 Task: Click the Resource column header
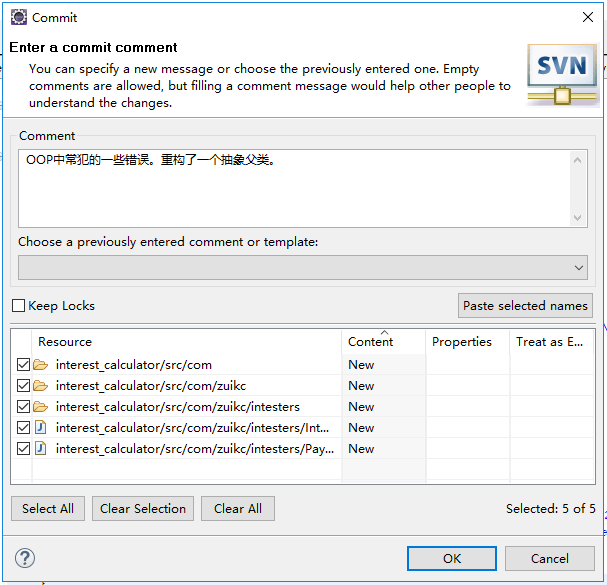pyautogui.click(x=65, y=342)
